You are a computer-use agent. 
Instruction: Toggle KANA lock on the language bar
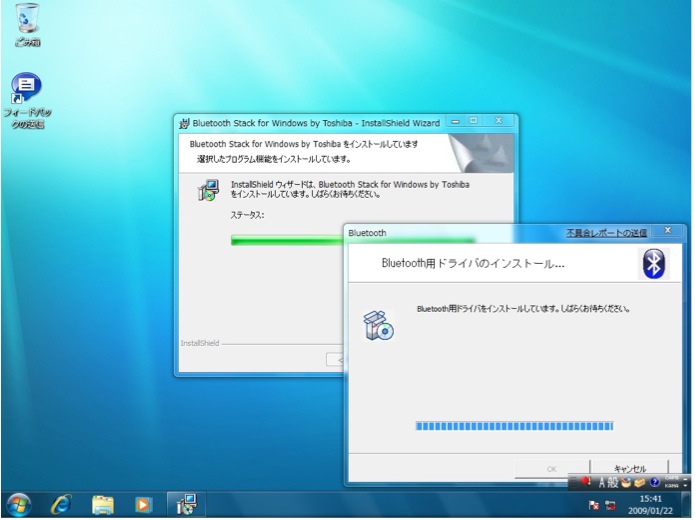click(671, 486)
